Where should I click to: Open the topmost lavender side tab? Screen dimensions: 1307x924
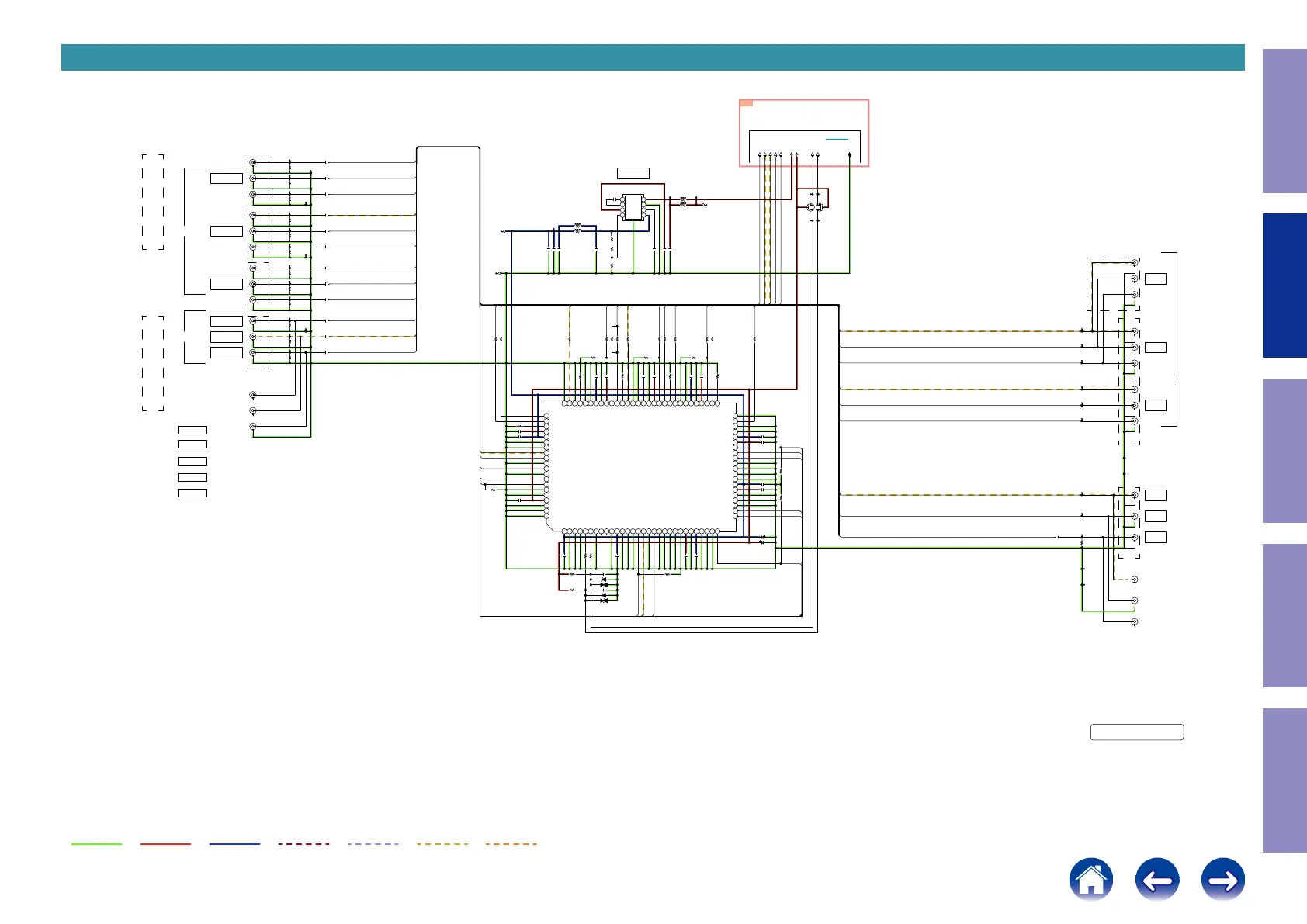point(1284,121)
